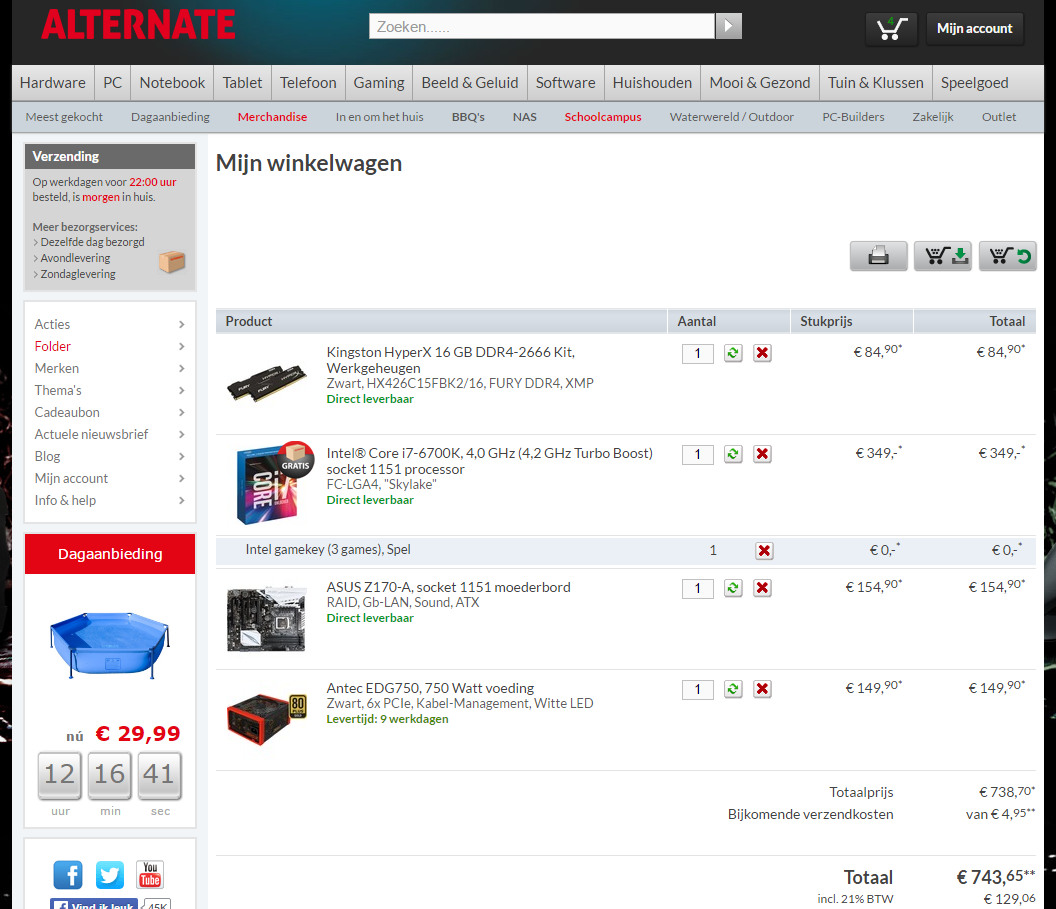Click the search submit arrow button
The height and width of the screenshot is (909, 1056).
(728, 26)
